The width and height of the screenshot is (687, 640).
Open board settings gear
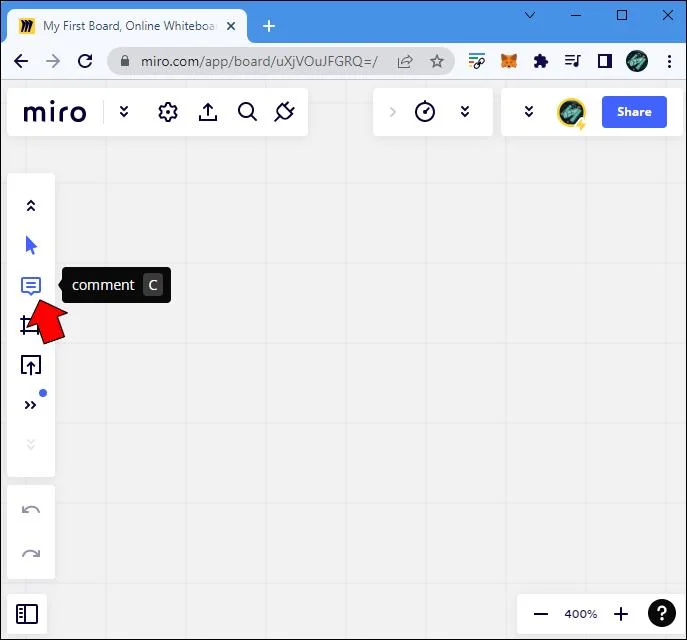coord(168,112)
